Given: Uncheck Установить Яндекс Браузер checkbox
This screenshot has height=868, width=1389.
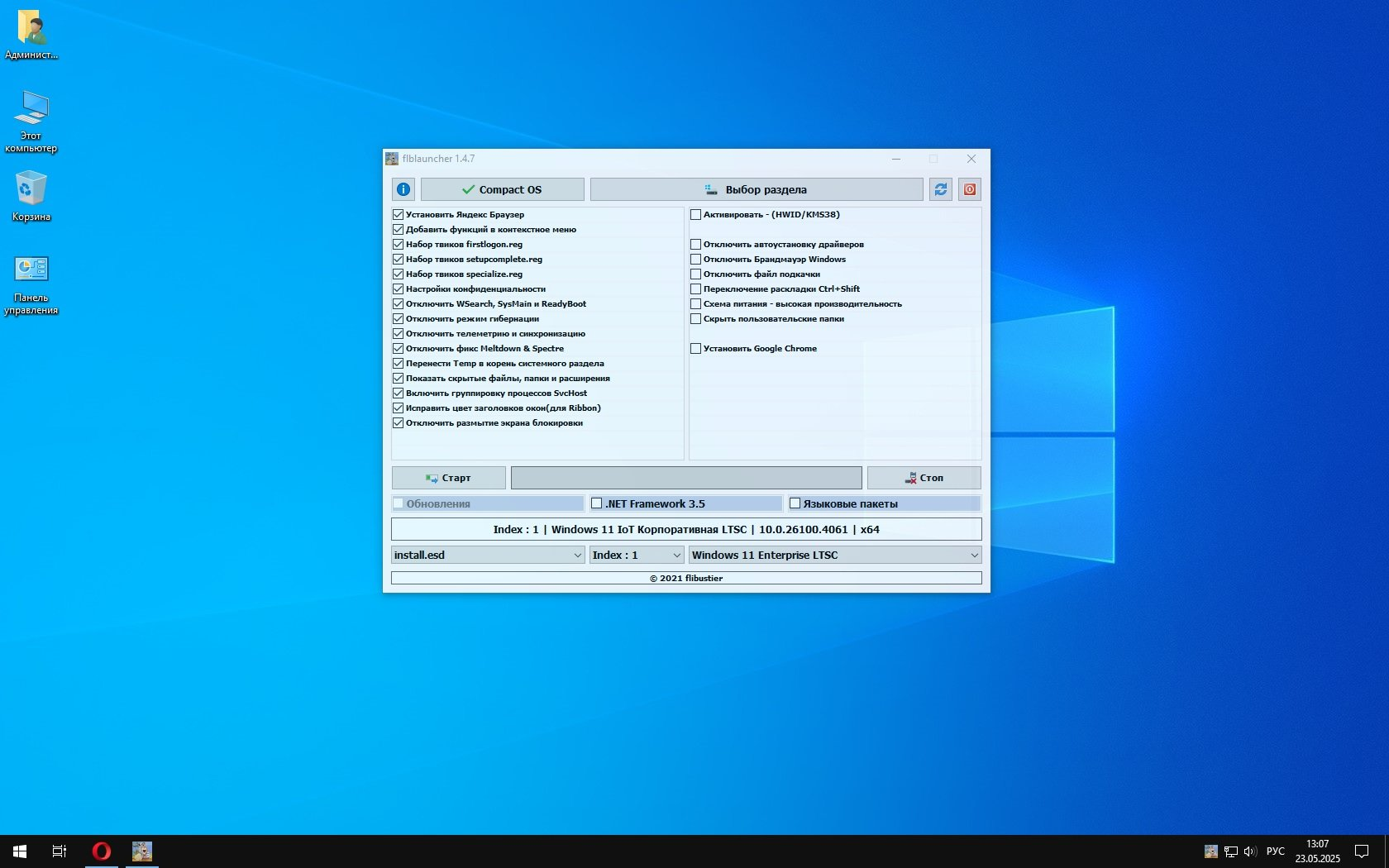Looking at the screenshot, I should tap(399, 215).
